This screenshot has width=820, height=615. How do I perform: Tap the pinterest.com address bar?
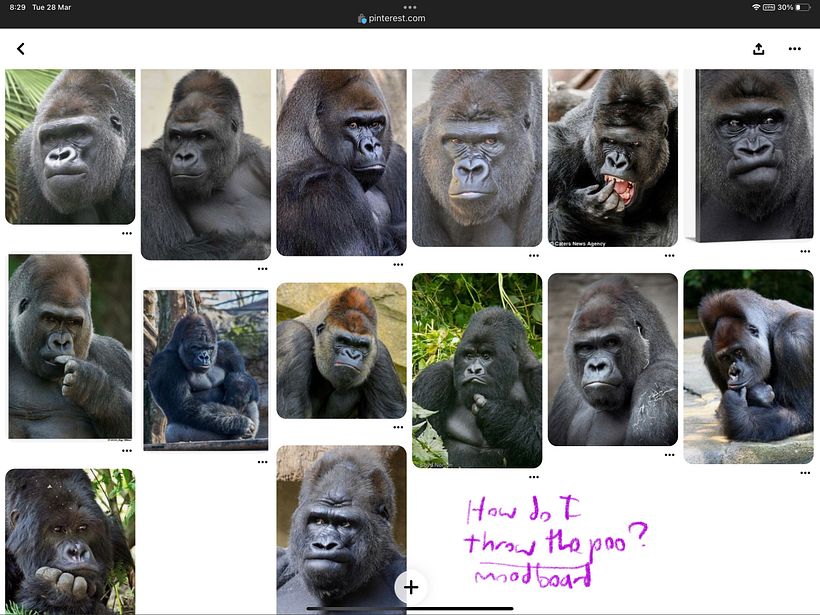tap(392, 18)
